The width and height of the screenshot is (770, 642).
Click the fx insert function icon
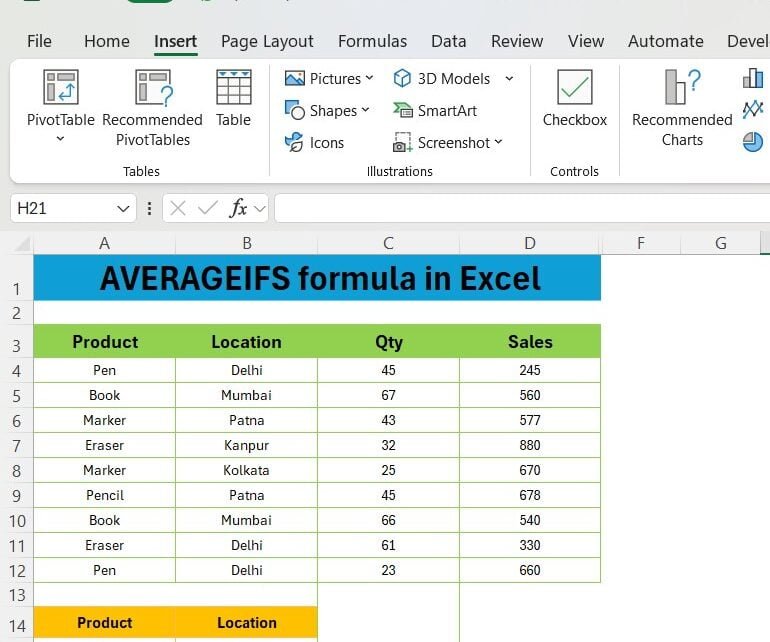[x=239, y=208]
